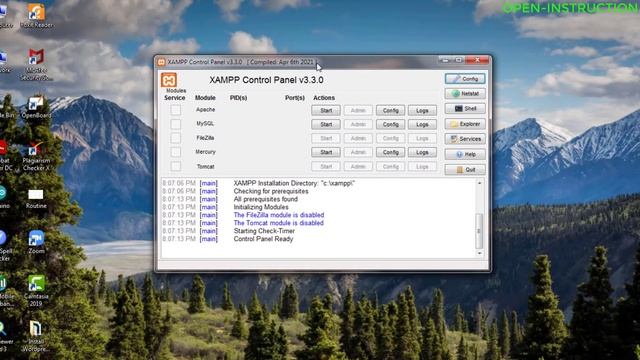Launch the Shell from side panel
This screenshot has height=360, width=640.
pos(465,109)
